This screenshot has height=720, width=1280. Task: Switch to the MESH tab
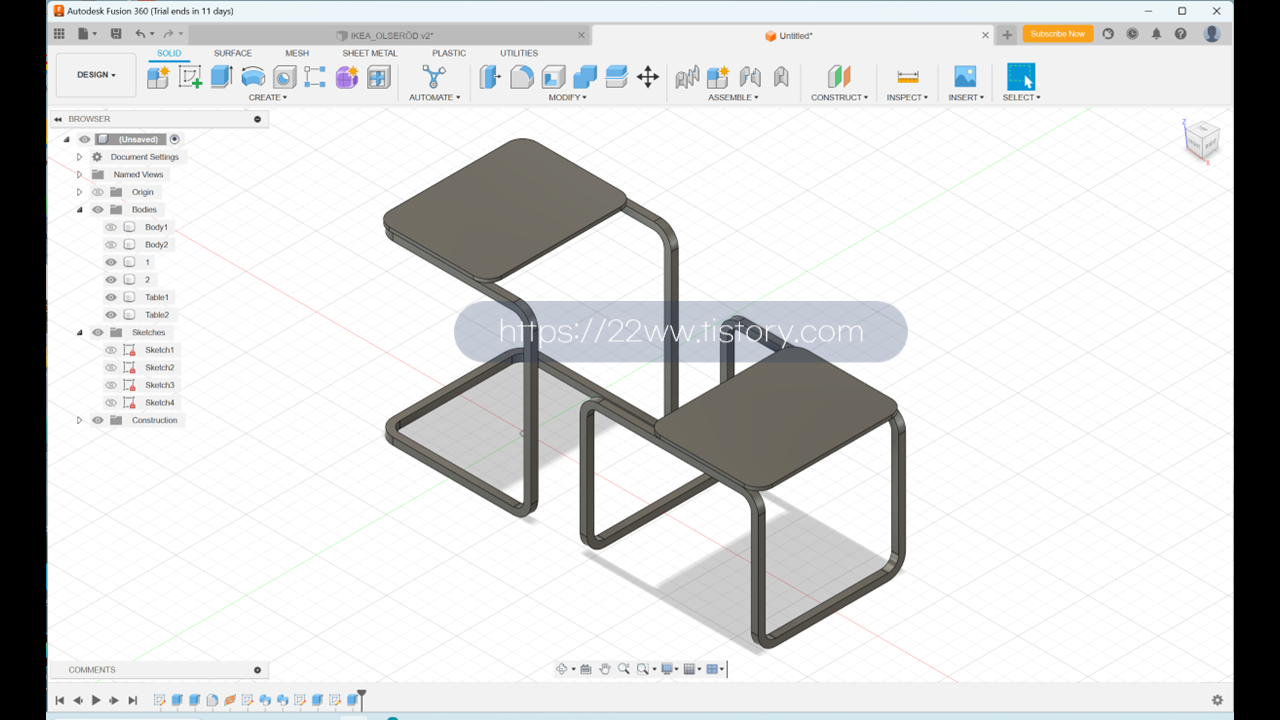click(x=297, y=53)
